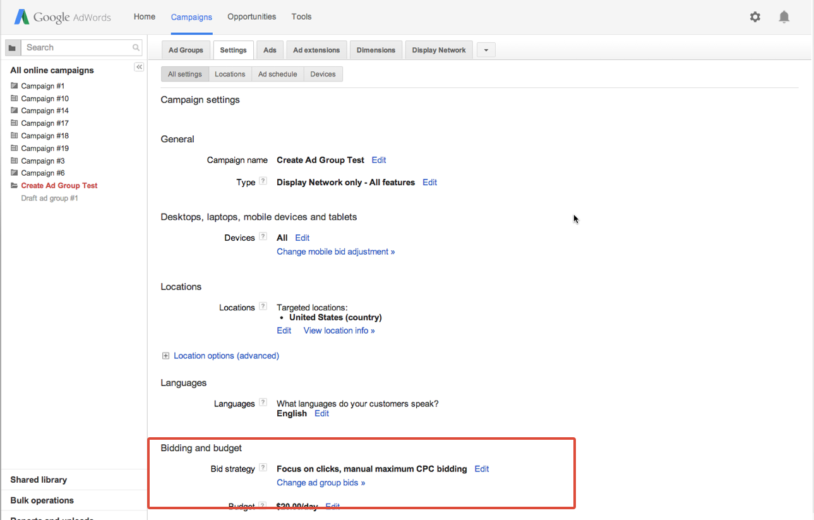Click the Campaign #10 icon
This screenshot has height=520, width=814.
(x=14, y=98)
